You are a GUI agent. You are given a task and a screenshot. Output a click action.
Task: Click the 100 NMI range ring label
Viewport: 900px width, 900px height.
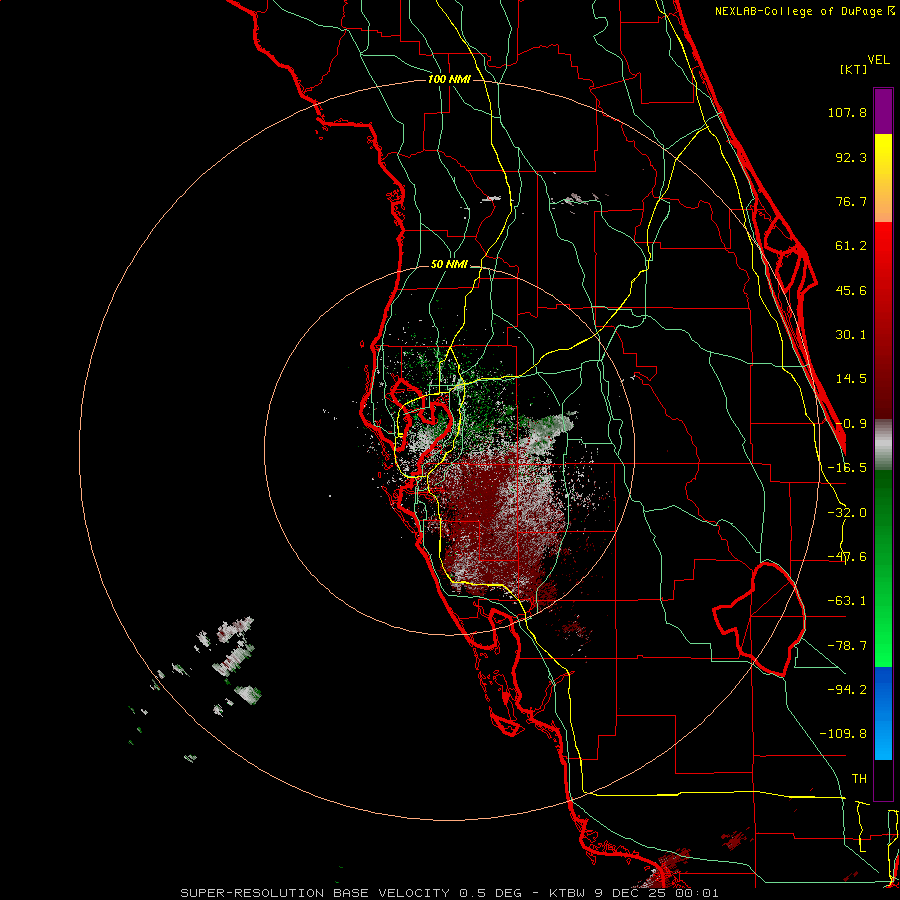[449, 79]
